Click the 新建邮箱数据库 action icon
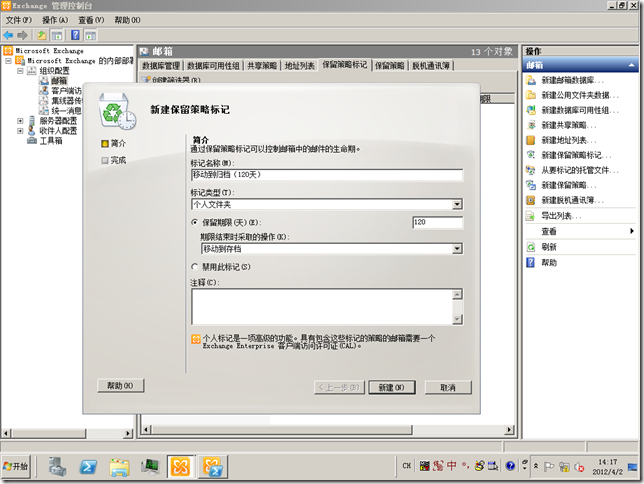 pos(530,80)
